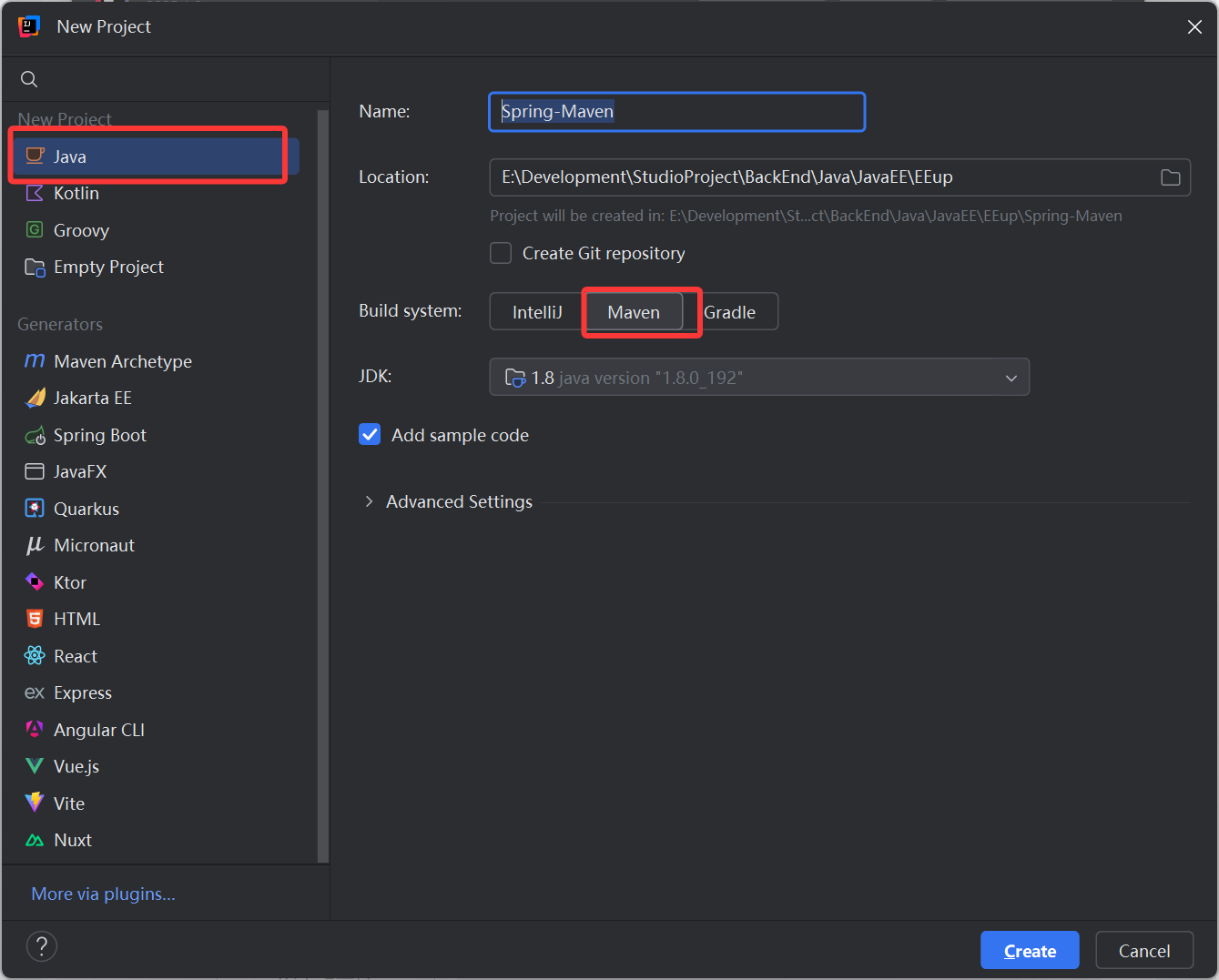Image resolution: width=1219 pixels, height=980 pixels.
Task: Click the Maven Archetype m icon
Action: pyautogui.click(x=35, y=360)
